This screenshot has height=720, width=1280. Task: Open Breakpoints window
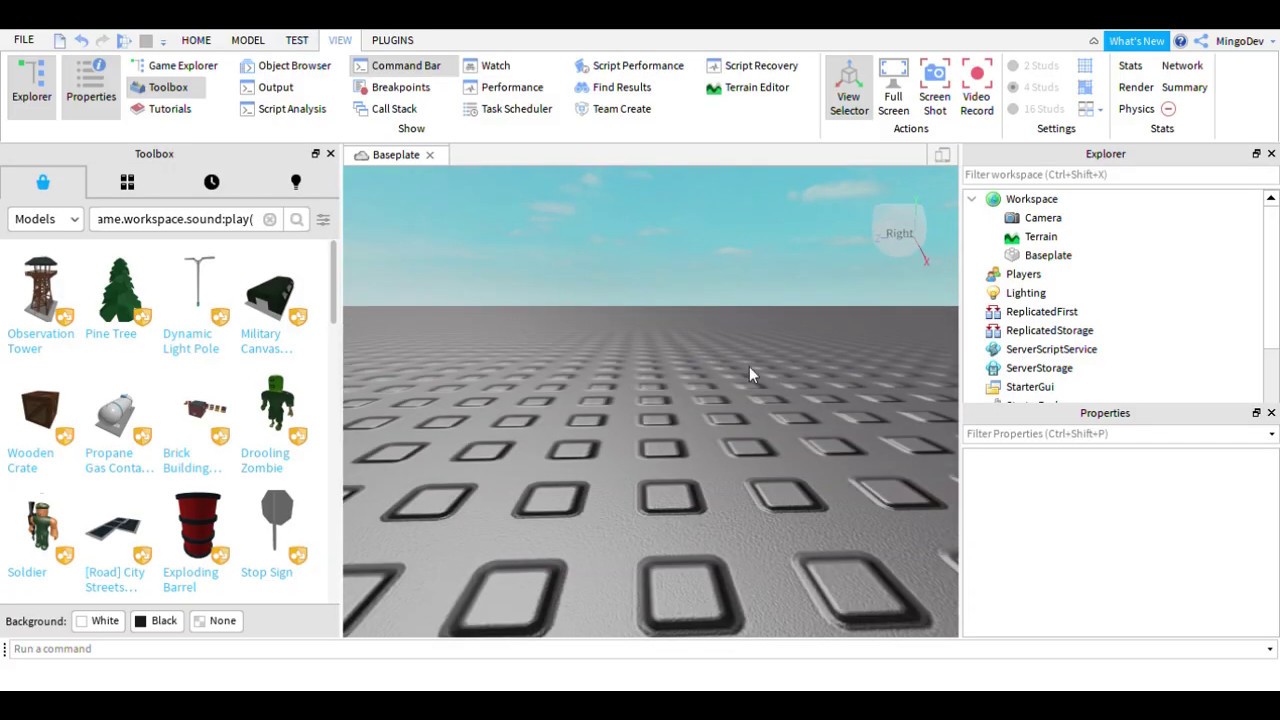(391, 87)
